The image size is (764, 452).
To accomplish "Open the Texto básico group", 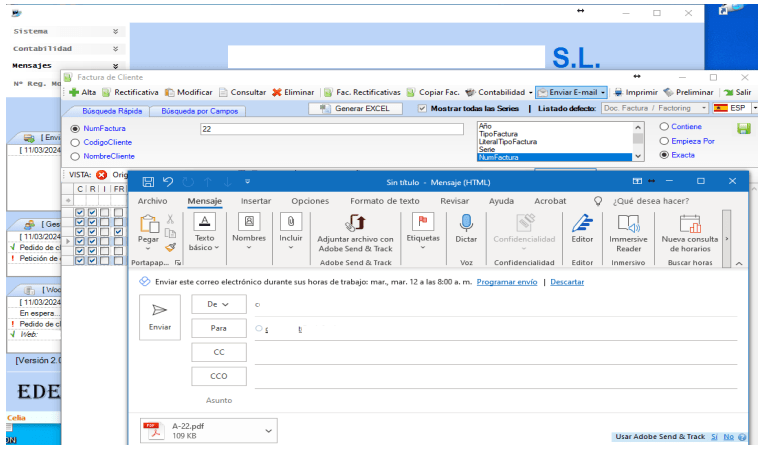I will coord(204,233).
